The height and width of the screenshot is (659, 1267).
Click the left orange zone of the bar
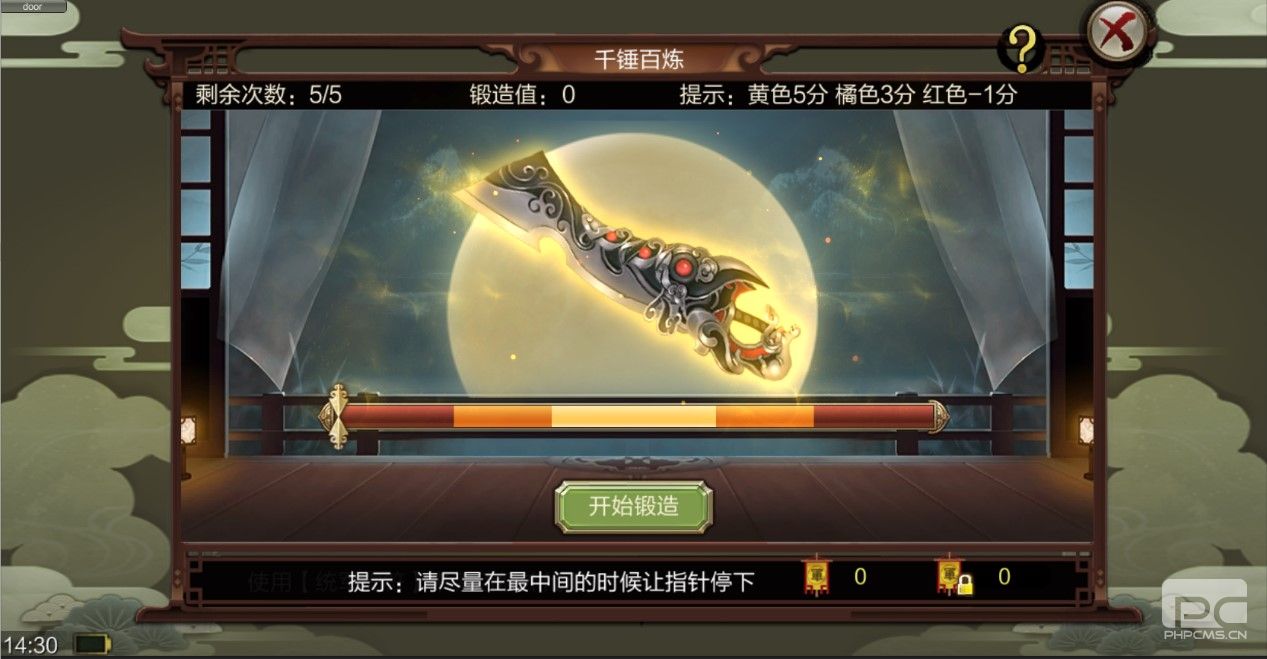(502, 416)
